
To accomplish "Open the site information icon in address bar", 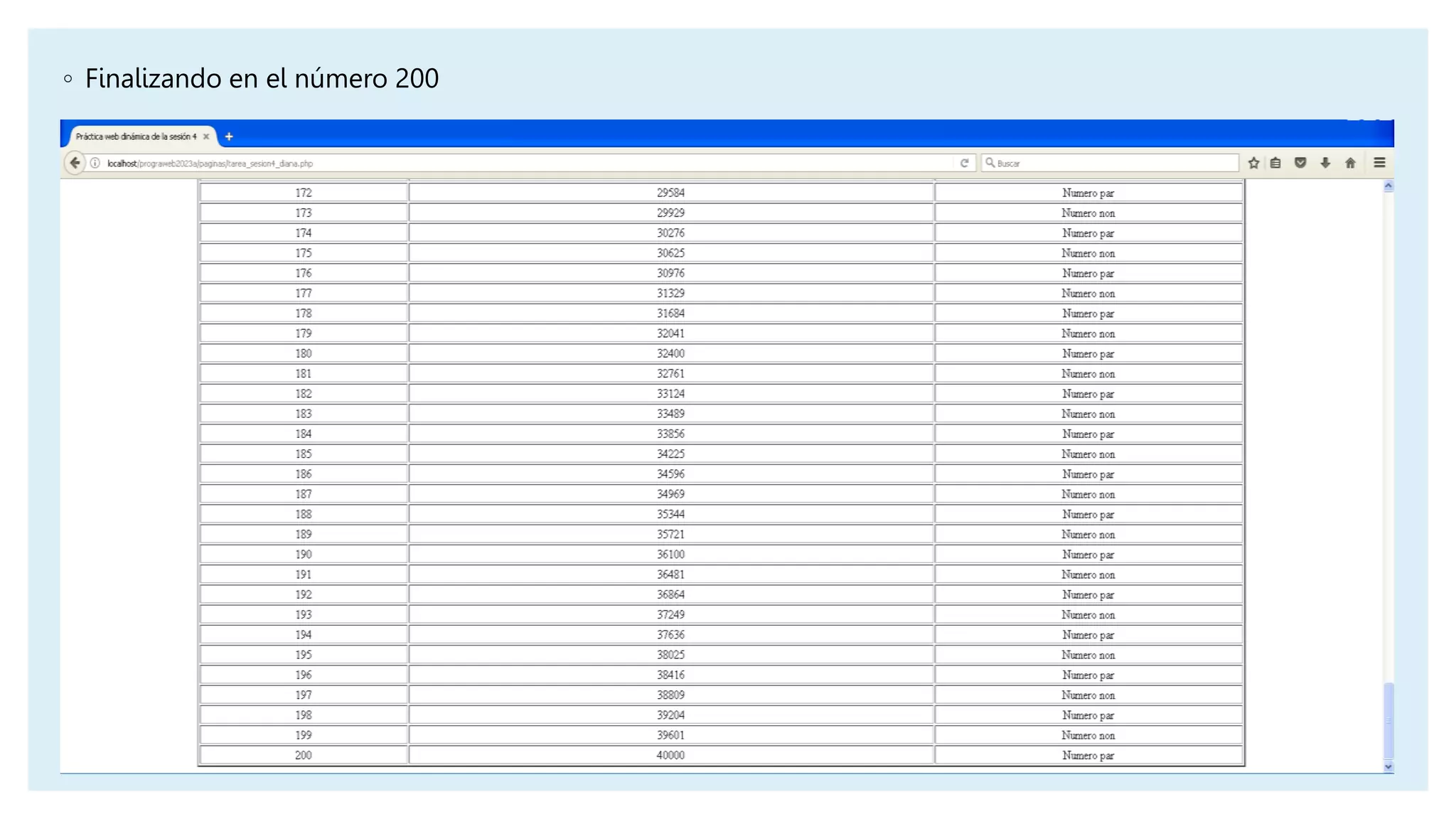I will click(x=95, y=164).
